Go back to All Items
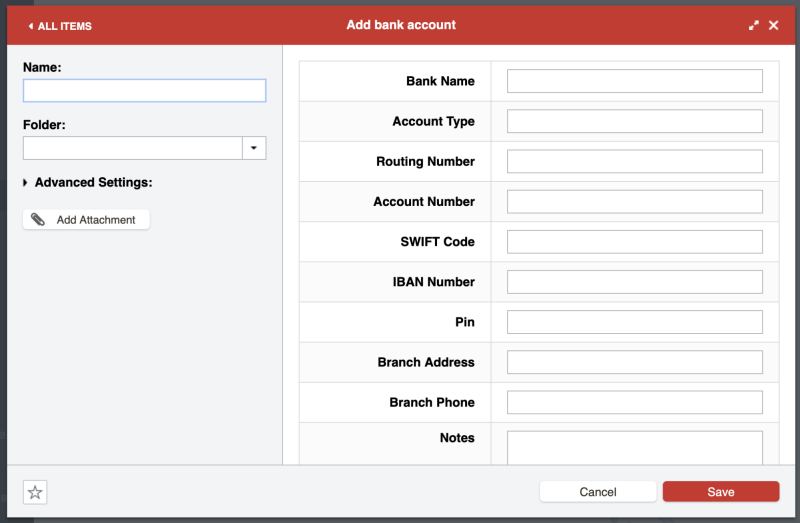Image resolution: width=800 pixels, height=523 pixels. point(60,26)
